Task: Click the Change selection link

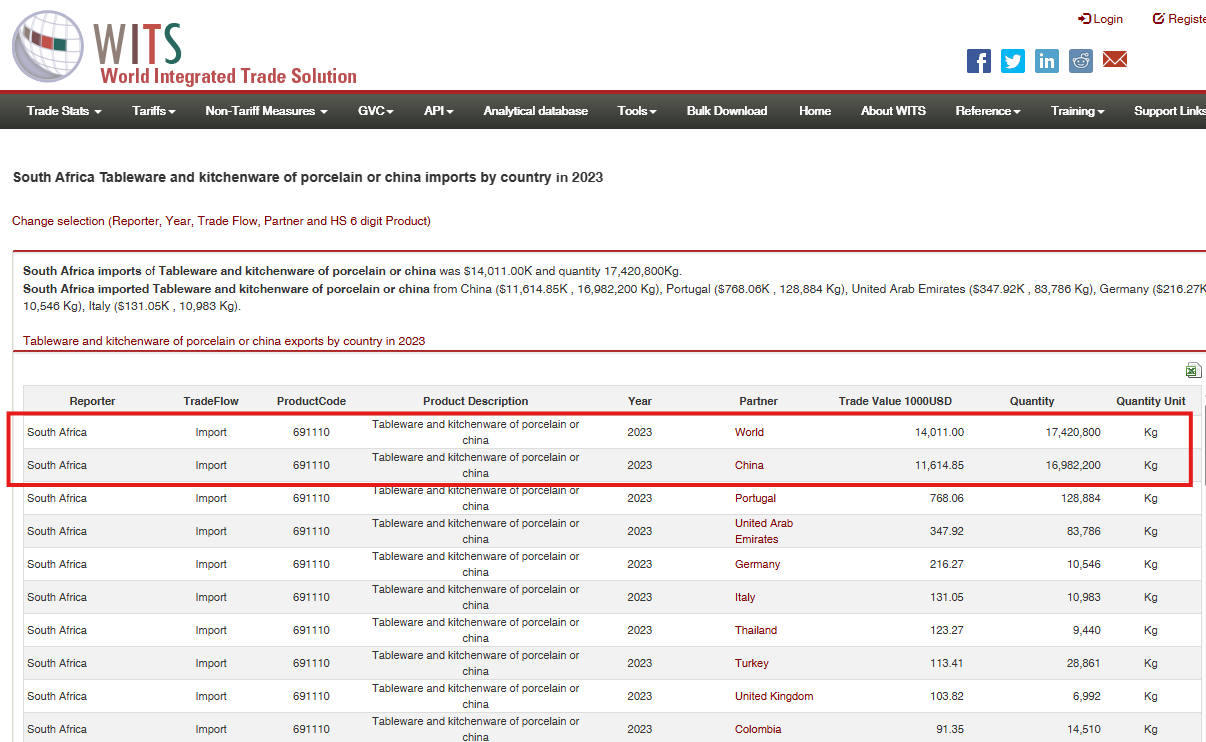Action: (221, 221)
